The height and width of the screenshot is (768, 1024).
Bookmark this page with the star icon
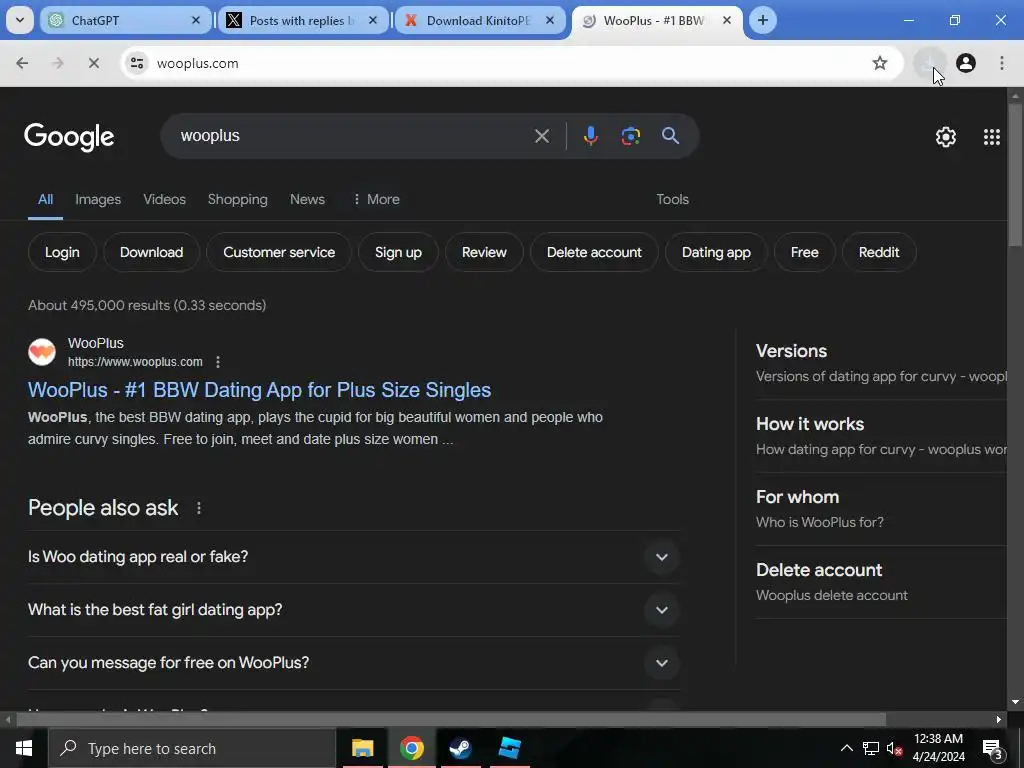(880, 63)
